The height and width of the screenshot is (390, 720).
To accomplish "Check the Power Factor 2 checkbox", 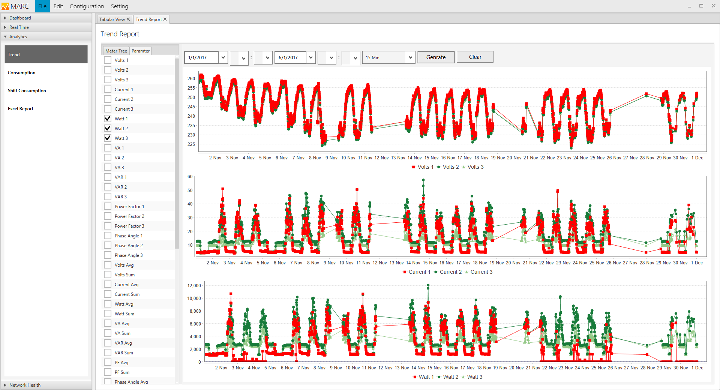I will [x=107, y=216].
